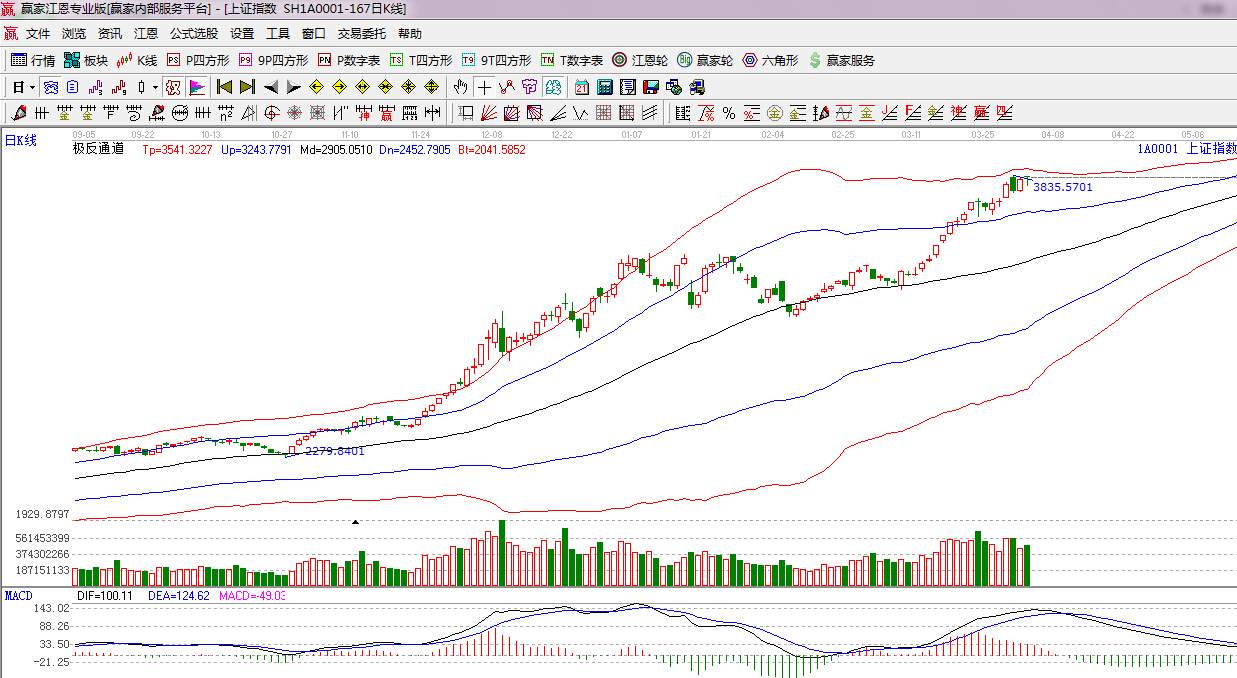Select the hand pan tool

coord(461,87)
